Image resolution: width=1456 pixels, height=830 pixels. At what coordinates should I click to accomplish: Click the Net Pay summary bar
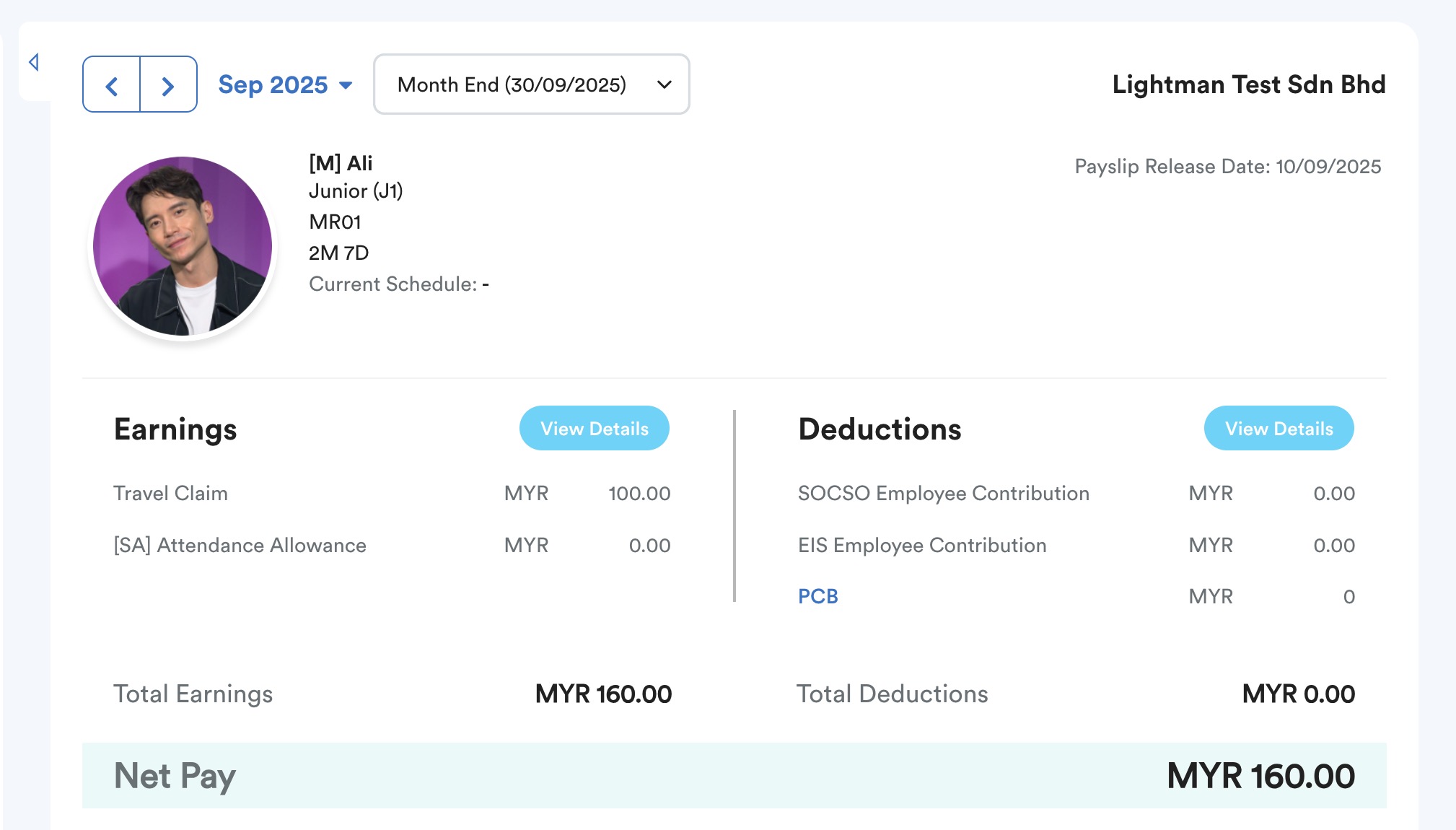coord(734,775)
